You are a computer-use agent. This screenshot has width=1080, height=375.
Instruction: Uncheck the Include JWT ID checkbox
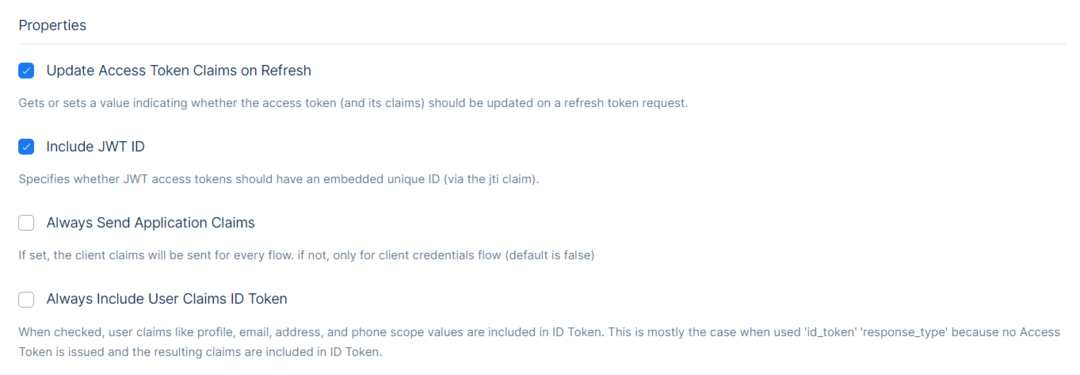[x=26, y=147]
